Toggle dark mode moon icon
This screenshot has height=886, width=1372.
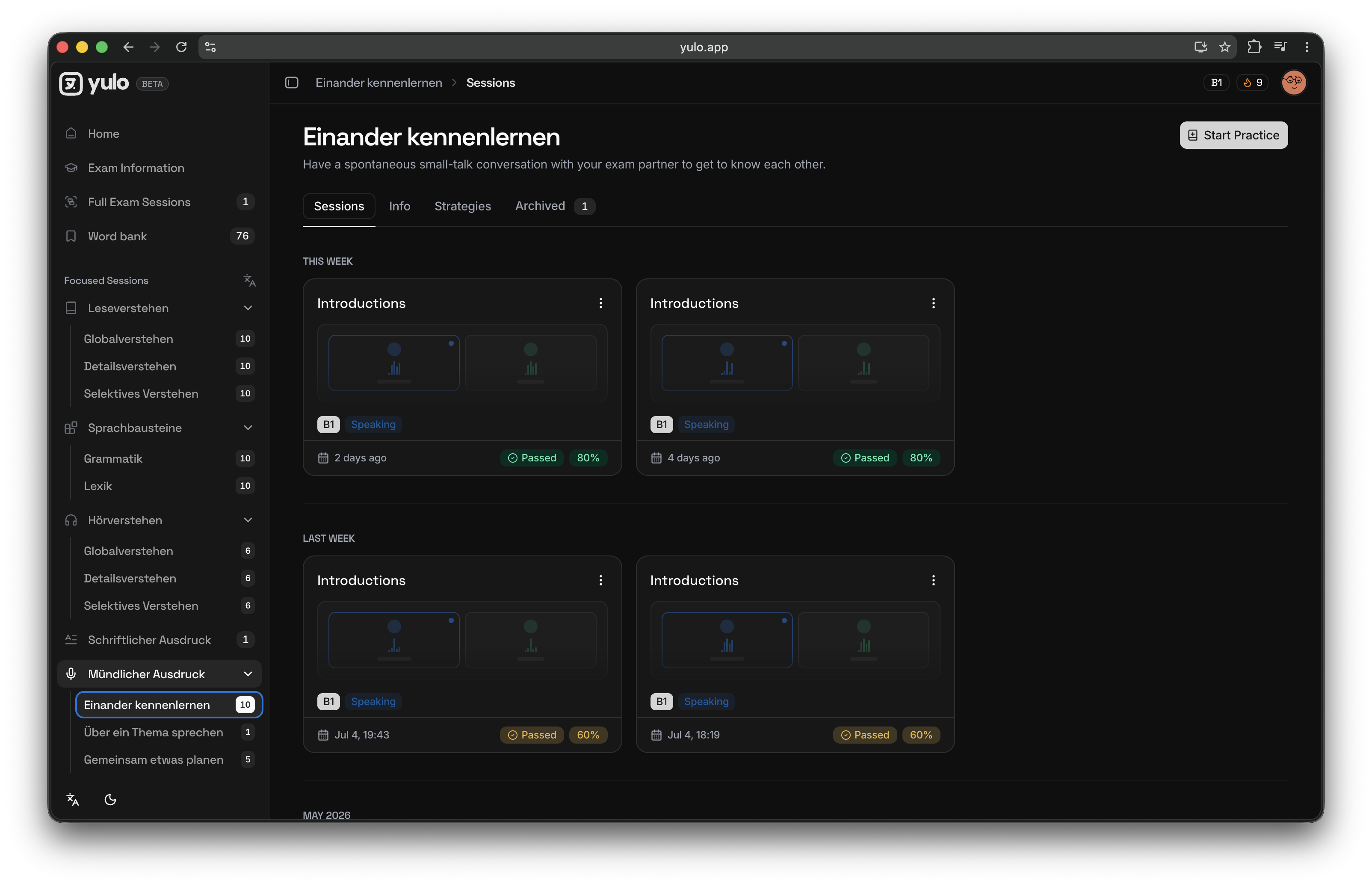click(110, 799)
